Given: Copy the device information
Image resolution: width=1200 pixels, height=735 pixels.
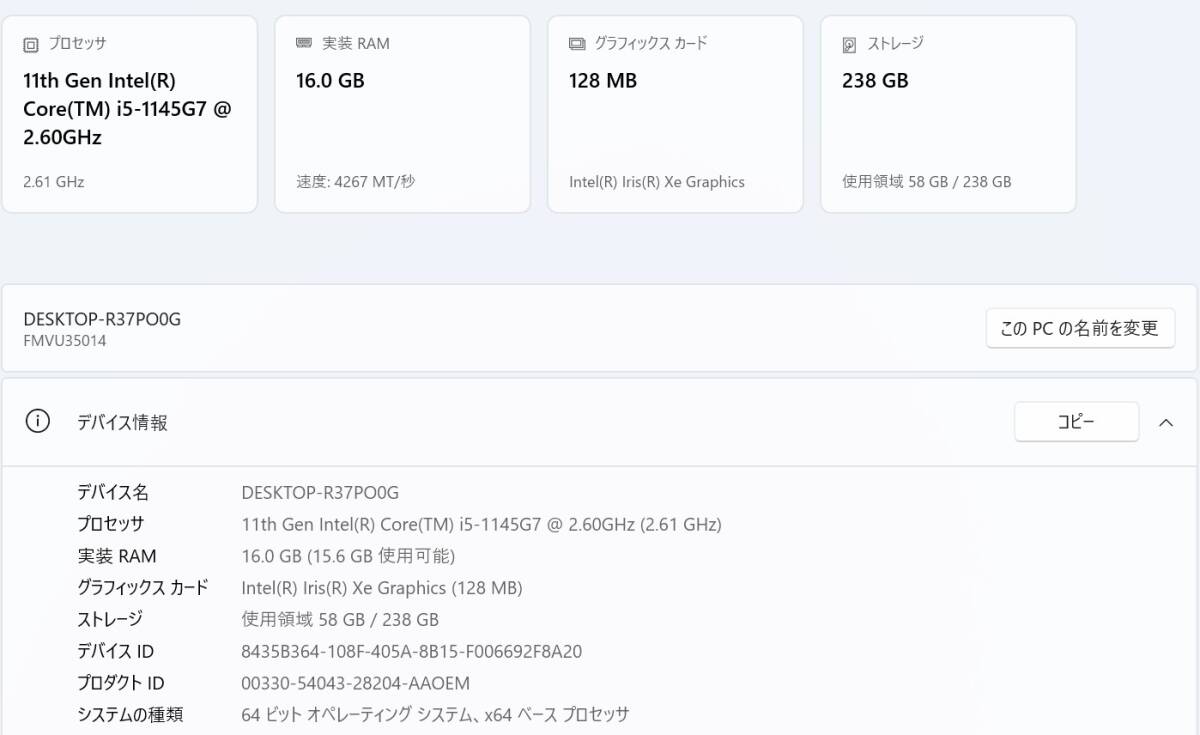Looking at the screenshot, I should pos(1076,422).
